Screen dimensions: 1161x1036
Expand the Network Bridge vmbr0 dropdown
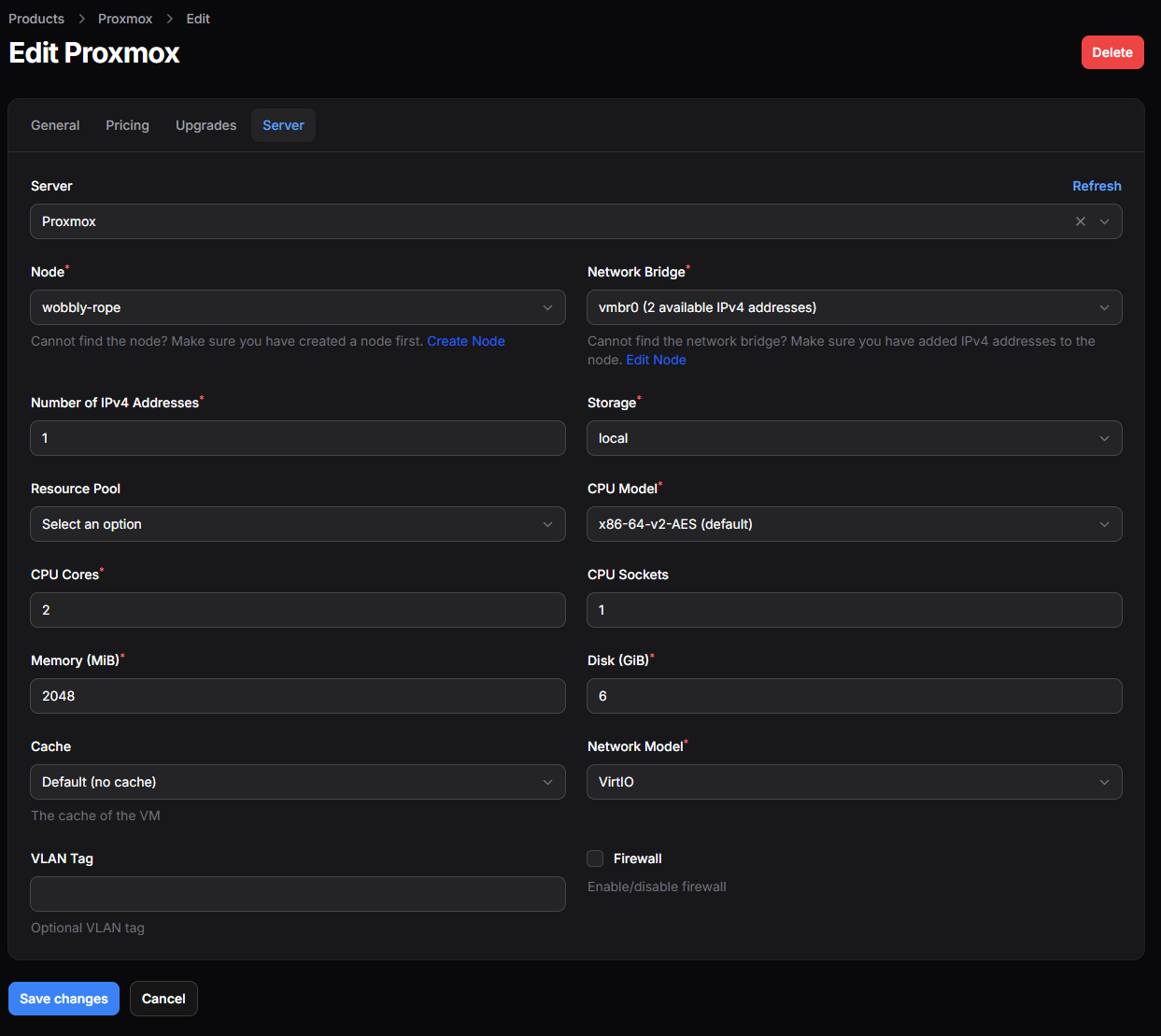click(x=854, y=307)
